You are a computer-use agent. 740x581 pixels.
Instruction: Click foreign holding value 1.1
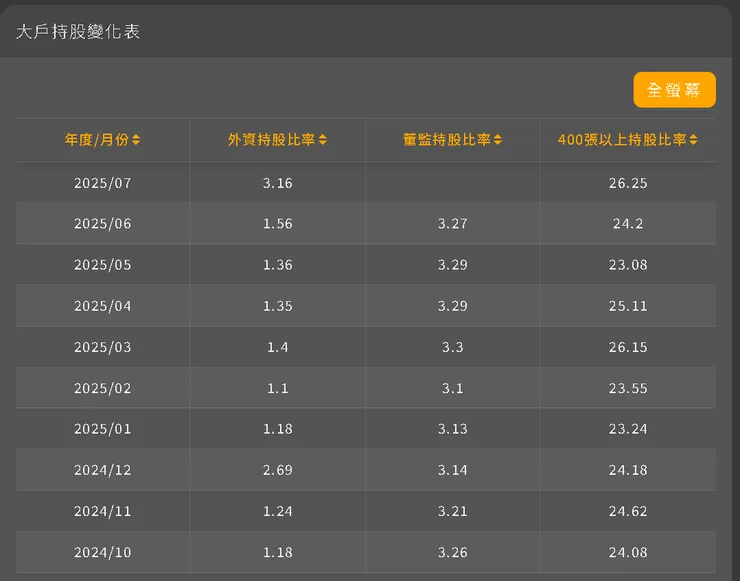tap(278, 388)
